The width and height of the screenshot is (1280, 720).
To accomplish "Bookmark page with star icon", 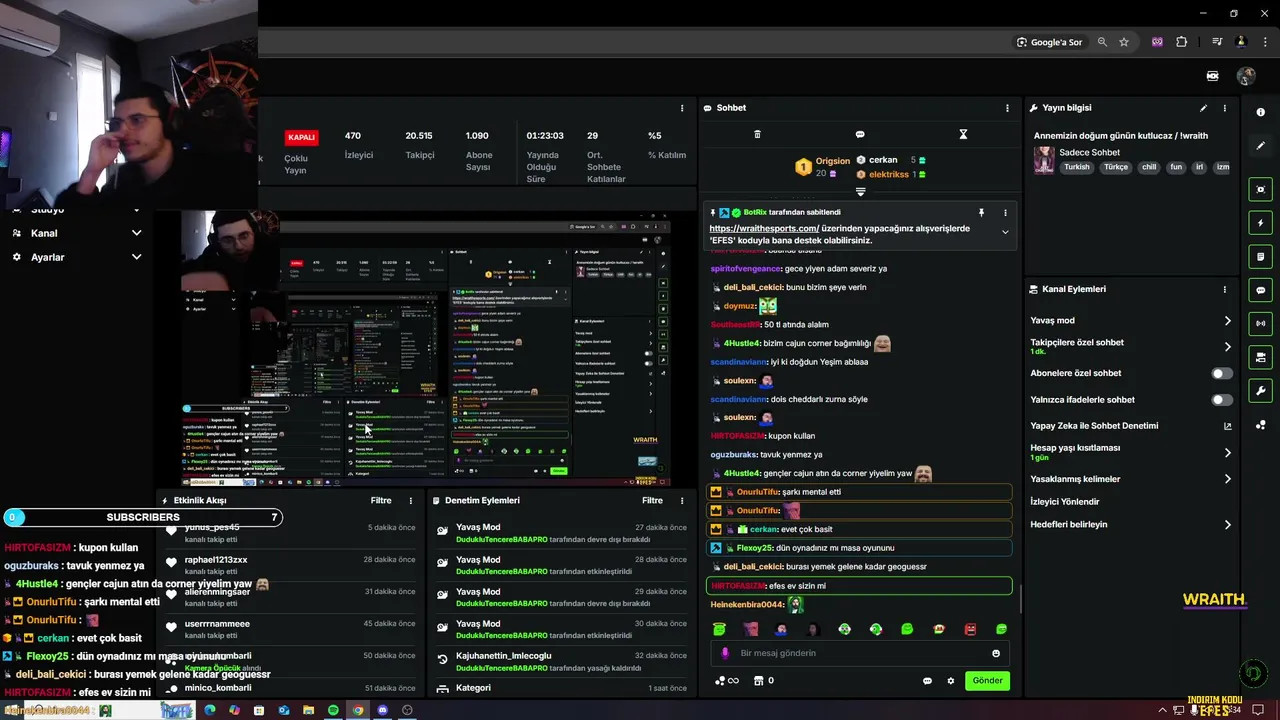I will point(1124,42).
